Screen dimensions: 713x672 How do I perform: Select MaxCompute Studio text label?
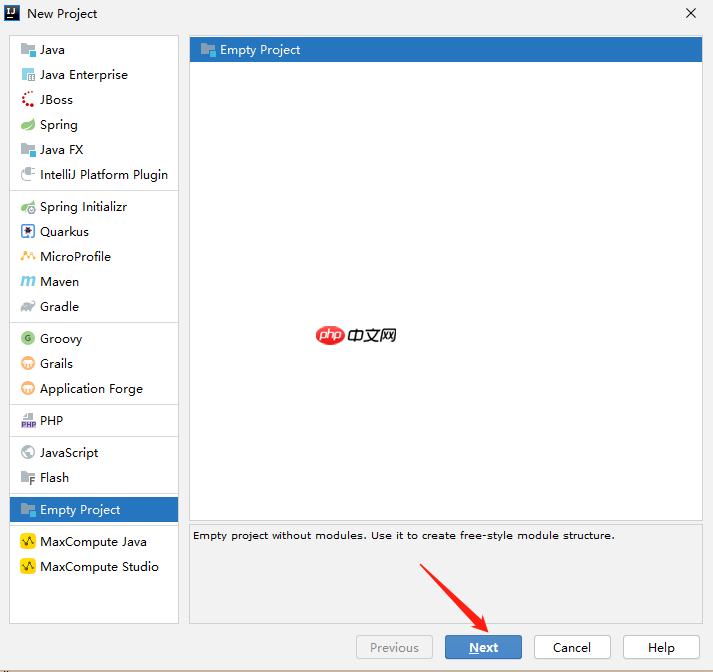coord(100,567)
